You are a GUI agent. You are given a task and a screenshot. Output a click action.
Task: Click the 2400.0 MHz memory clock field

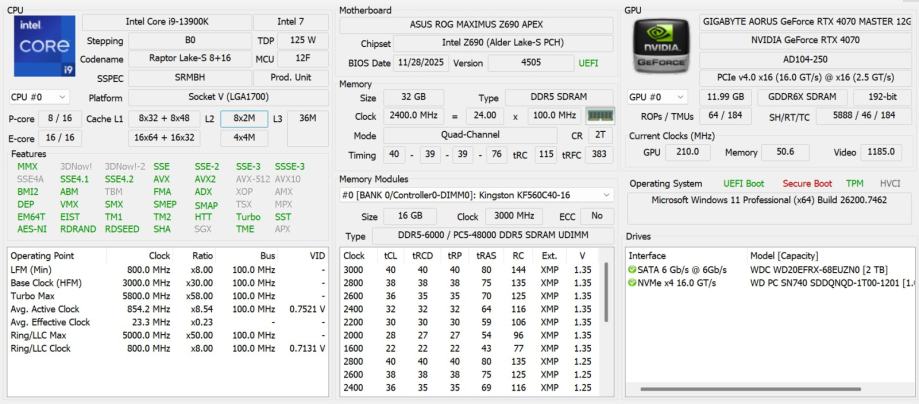(x=413, y=116)
